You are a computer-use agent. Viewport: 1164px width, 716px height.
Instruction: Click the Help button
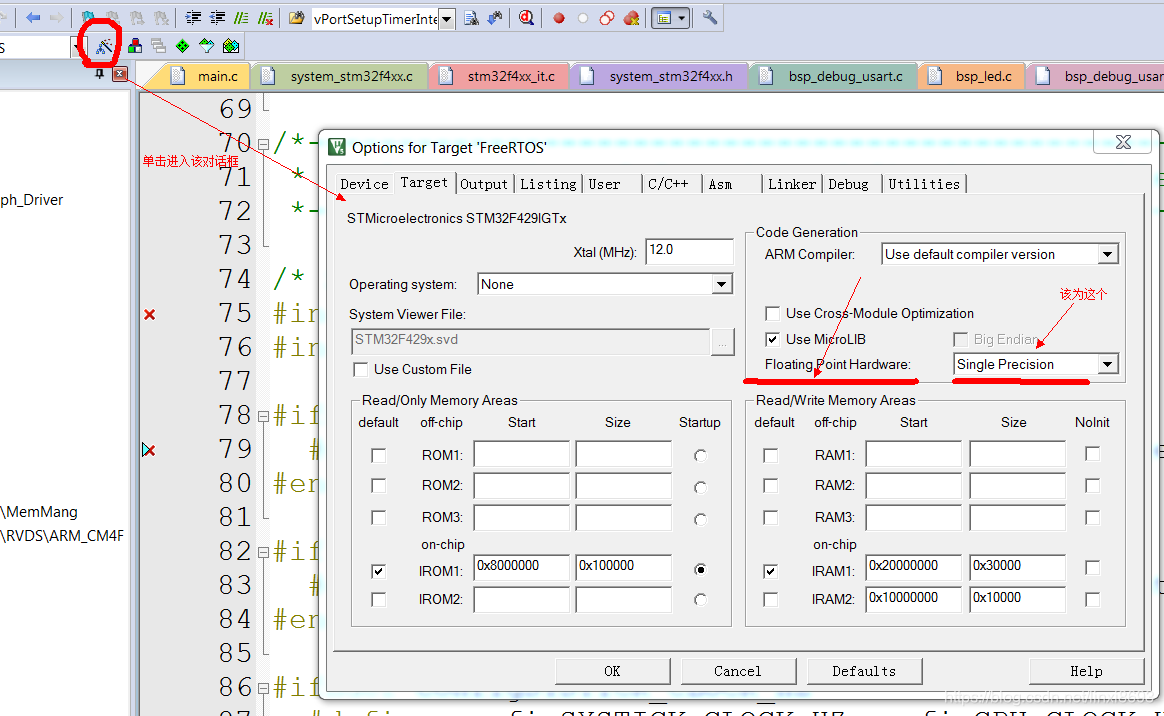tap(1086, 670)
